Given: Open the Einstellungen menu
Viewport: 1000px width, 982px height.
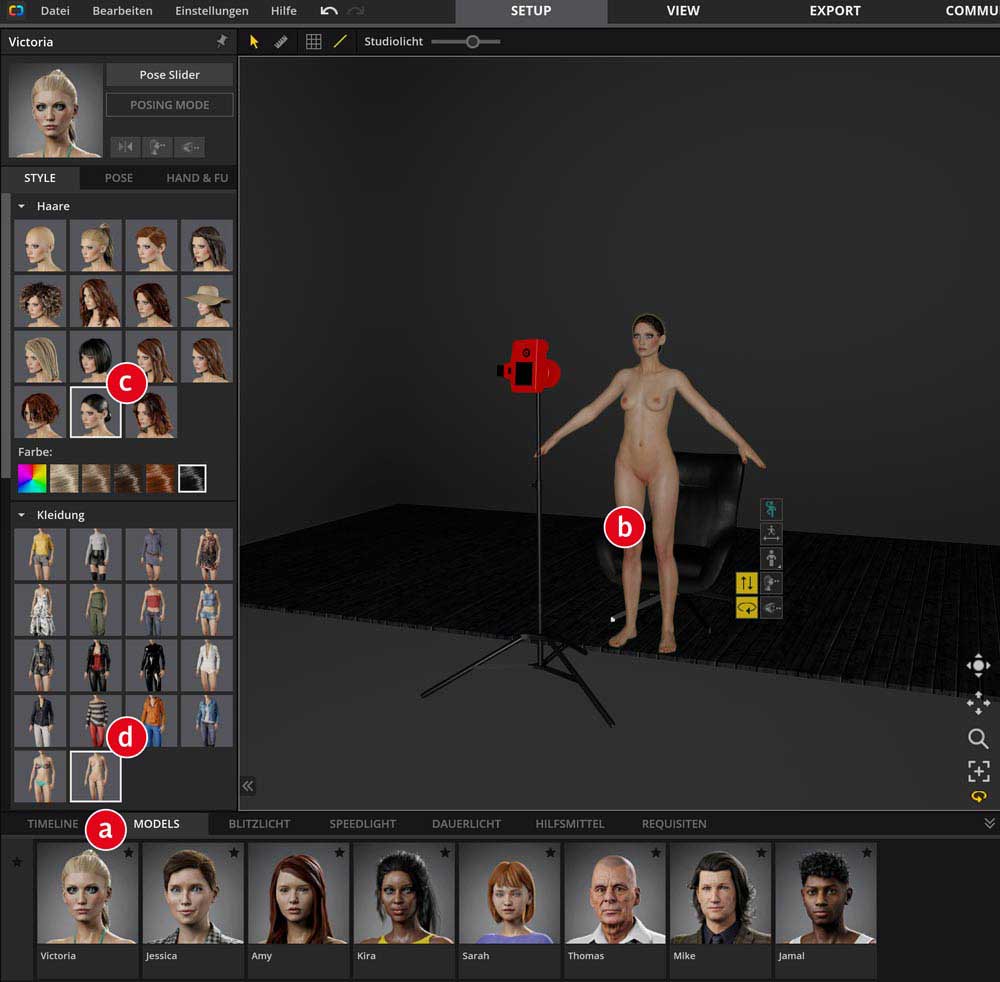Looking at the screenshot, I should [x=211, y=11].
